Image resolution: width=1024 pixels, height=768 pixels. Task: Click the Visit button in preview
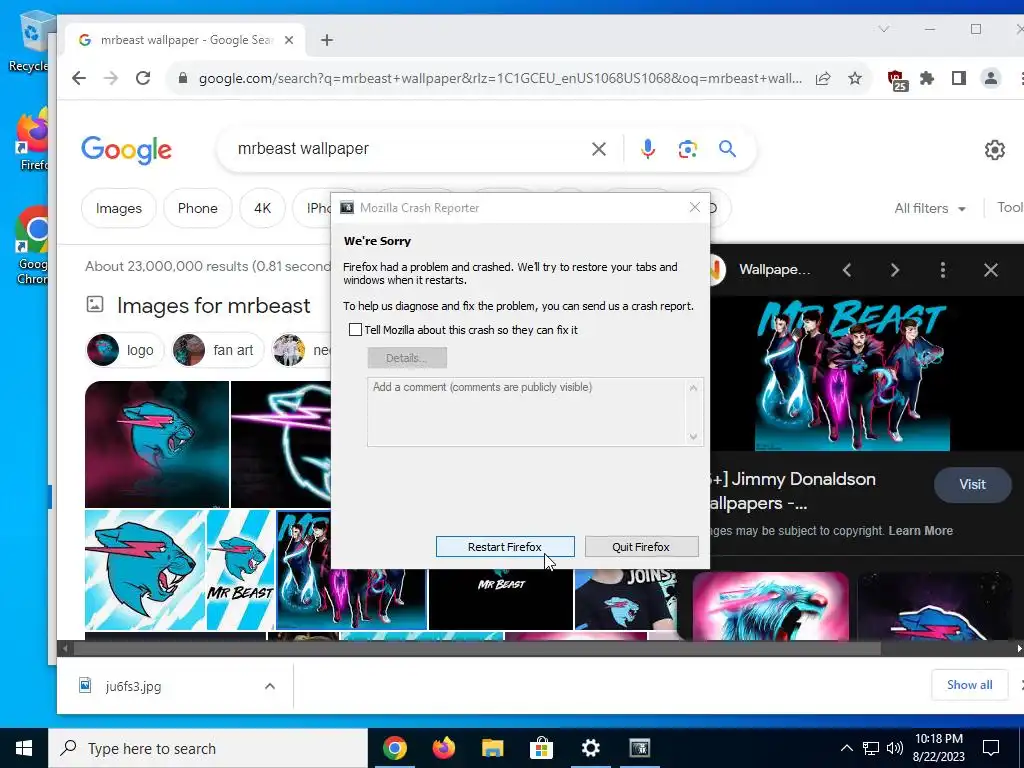coord(972,485)
